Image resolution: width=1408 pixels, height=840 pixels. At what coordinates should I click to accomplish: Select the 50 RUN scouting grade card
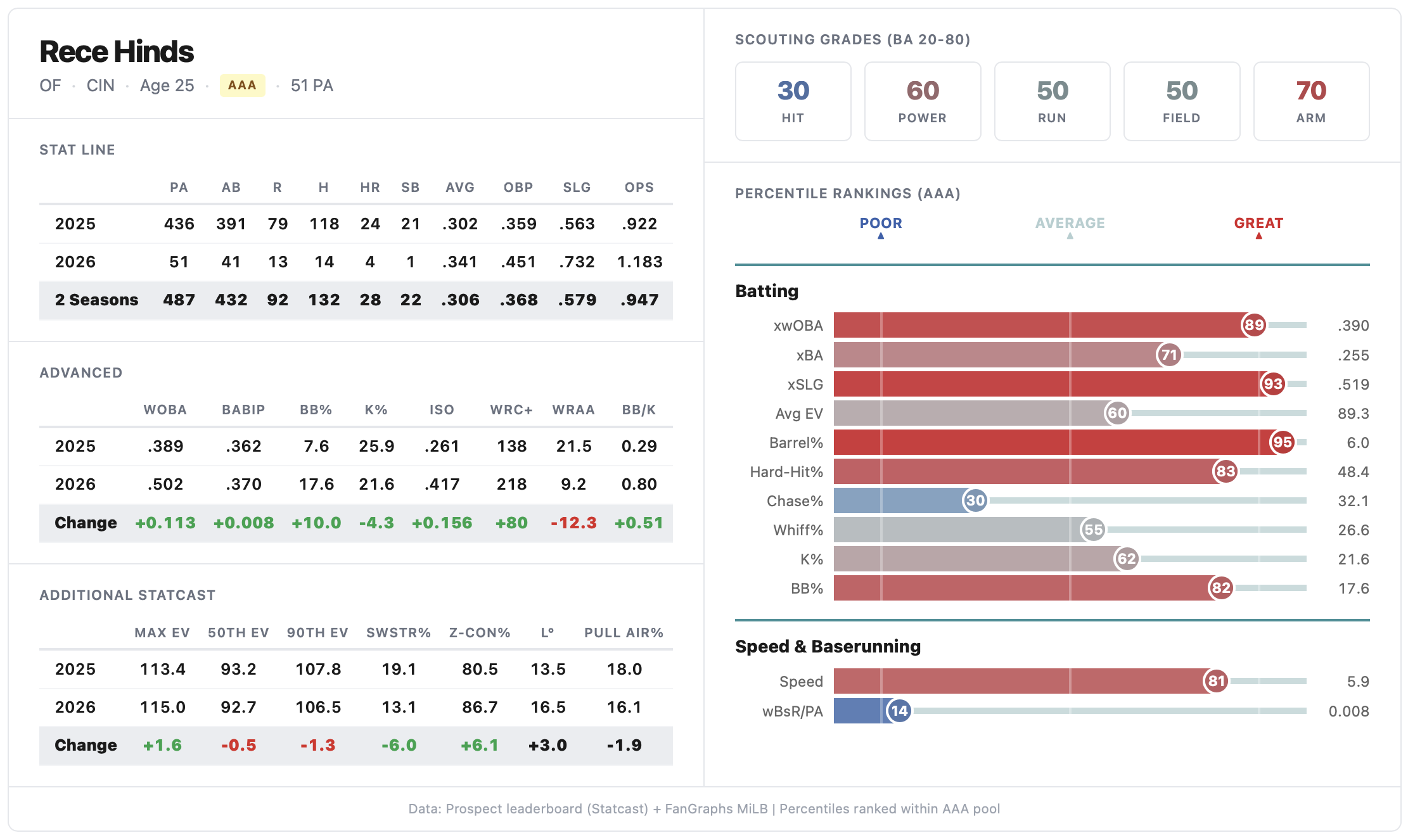1052,101
